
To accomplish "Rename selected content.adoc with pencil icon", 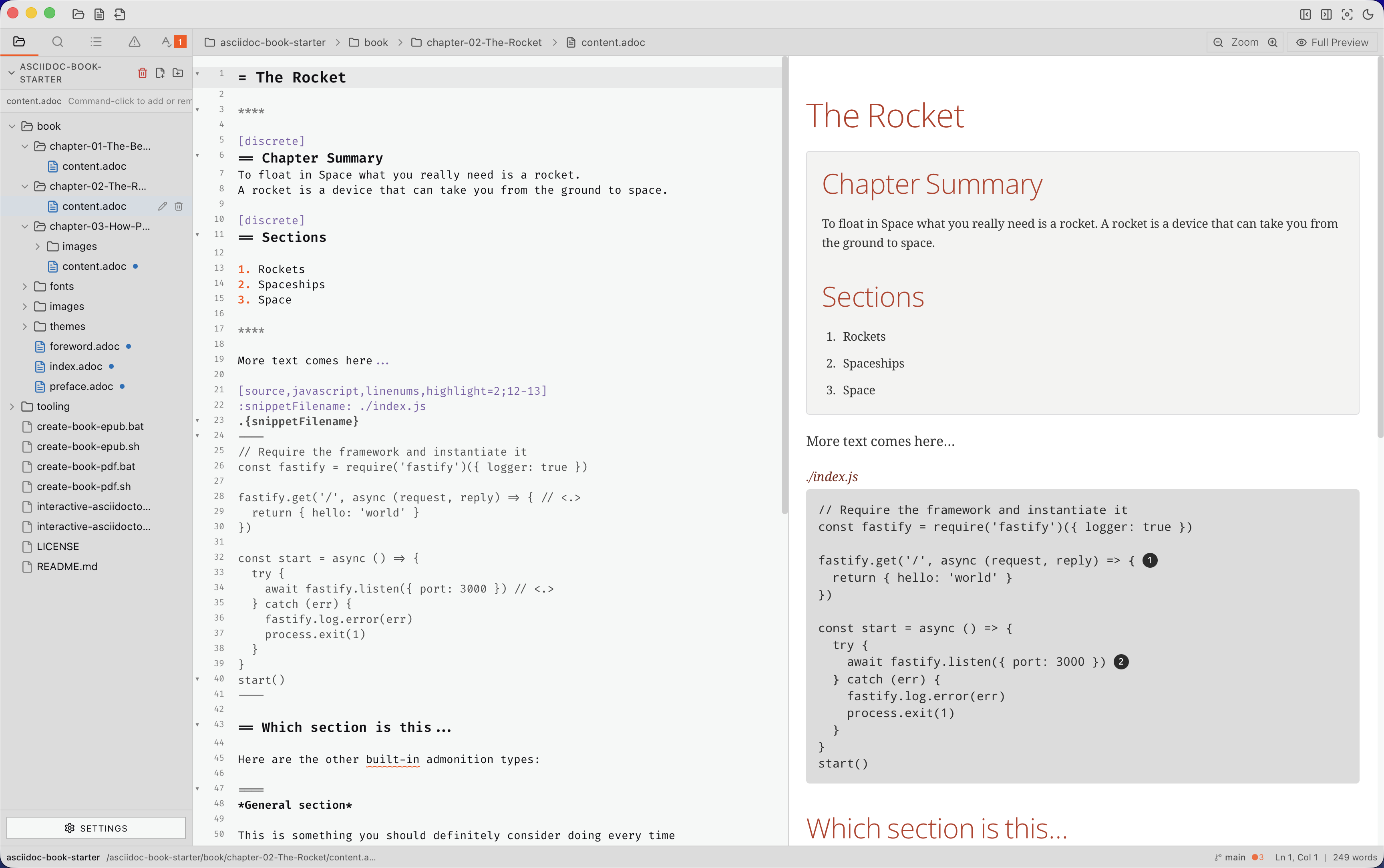I will coord(163,206).
